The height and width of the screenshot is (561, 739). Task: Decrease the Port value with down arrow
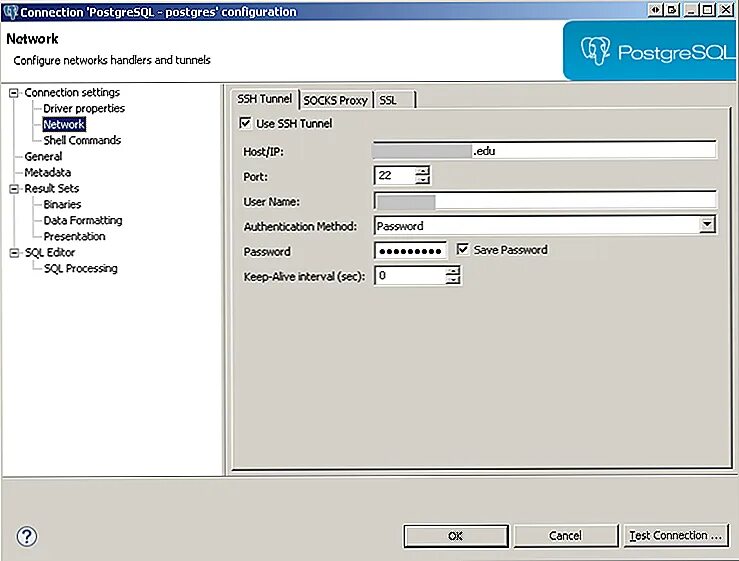click(x=423, y=180)
